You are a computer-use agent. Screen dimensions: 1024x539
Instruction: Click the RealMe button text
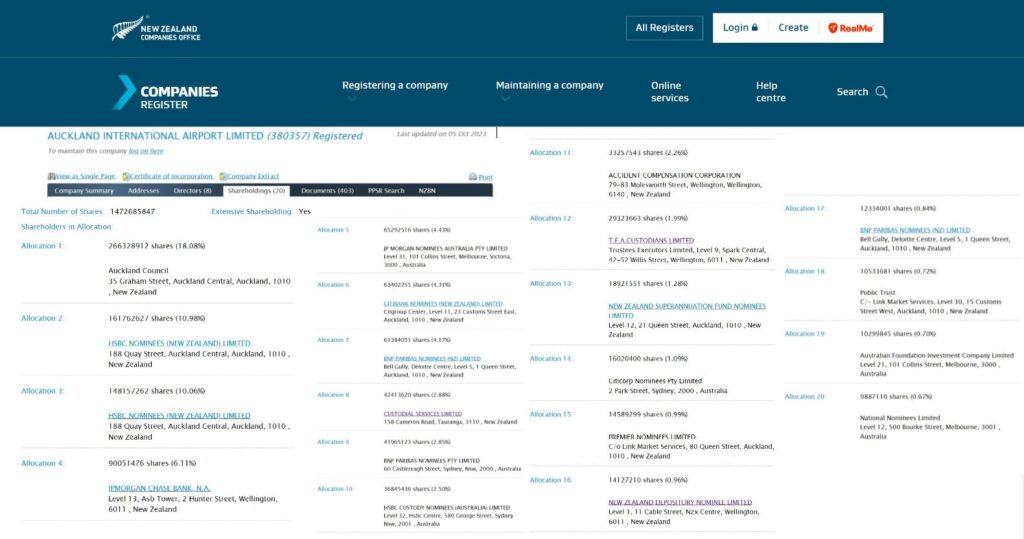(856, 28)
